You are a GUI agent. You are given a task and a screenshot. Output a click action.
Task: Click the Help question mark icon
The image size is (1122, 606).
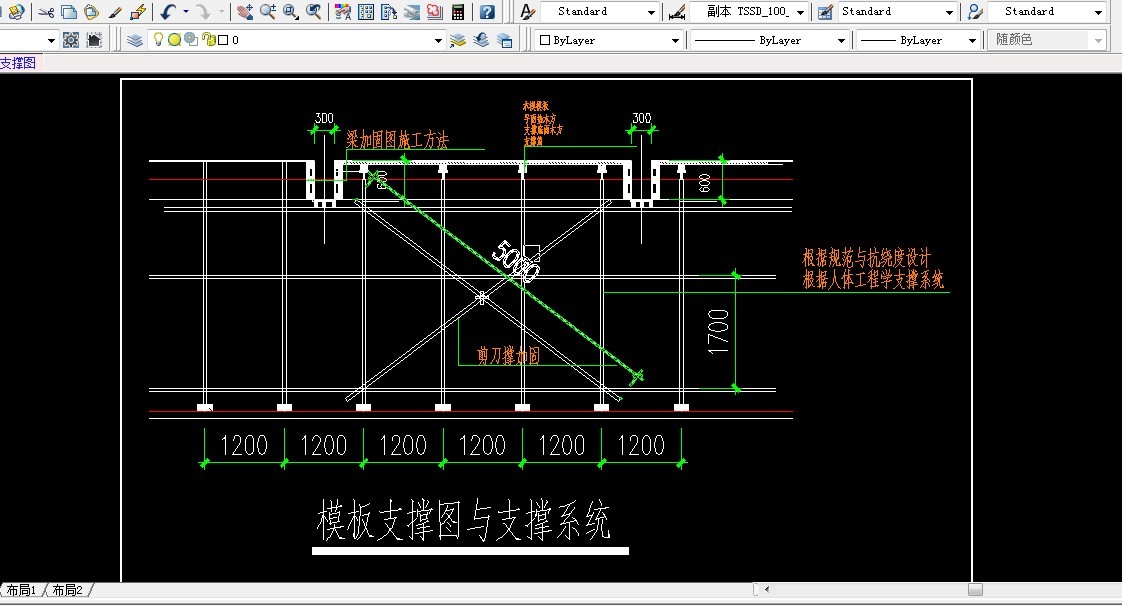pyautogui.click(x=487, y=12)
